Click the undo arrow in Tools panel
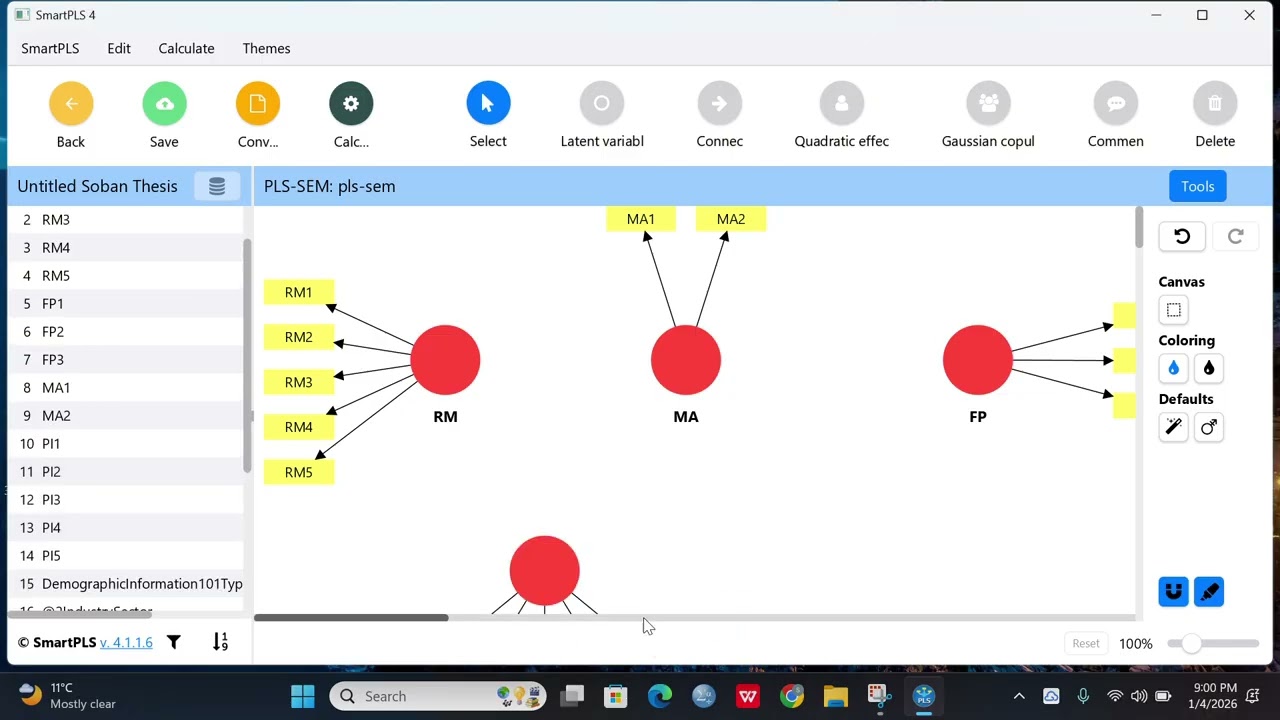Screen dimensions: 1280x720 click(x=1182, y=236)
